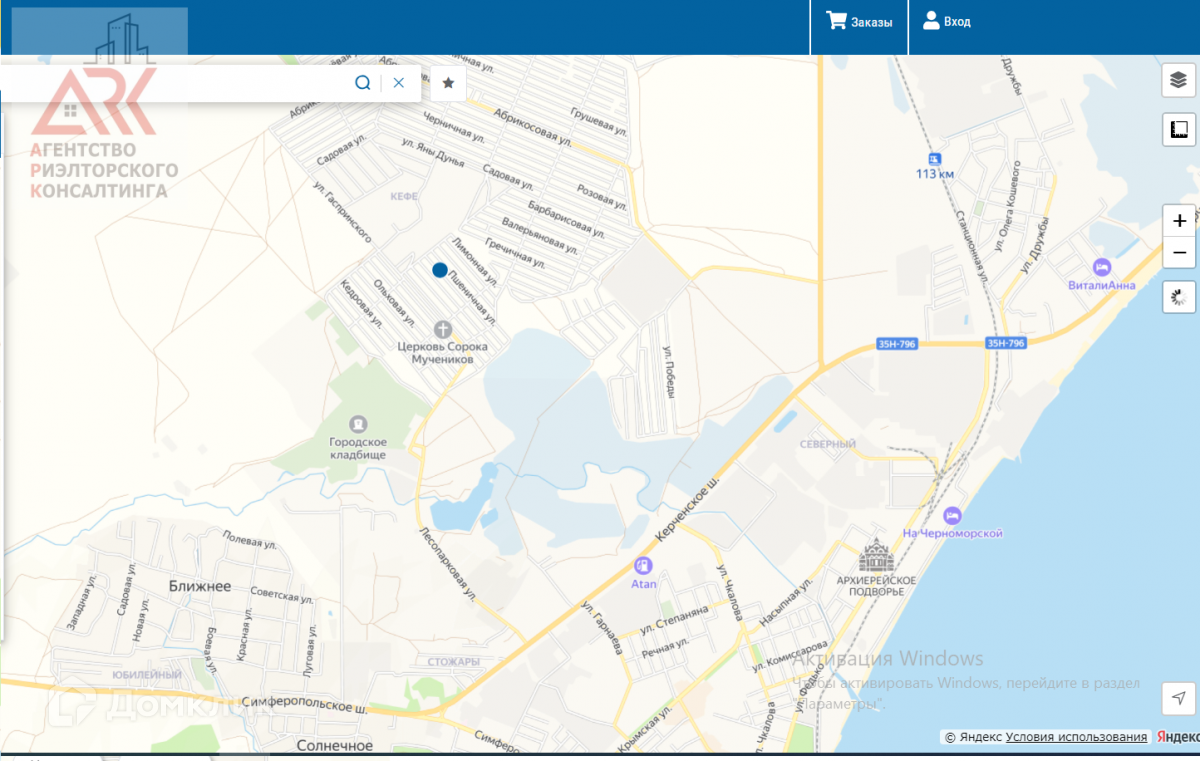Open favorites star button

[448, 83]
